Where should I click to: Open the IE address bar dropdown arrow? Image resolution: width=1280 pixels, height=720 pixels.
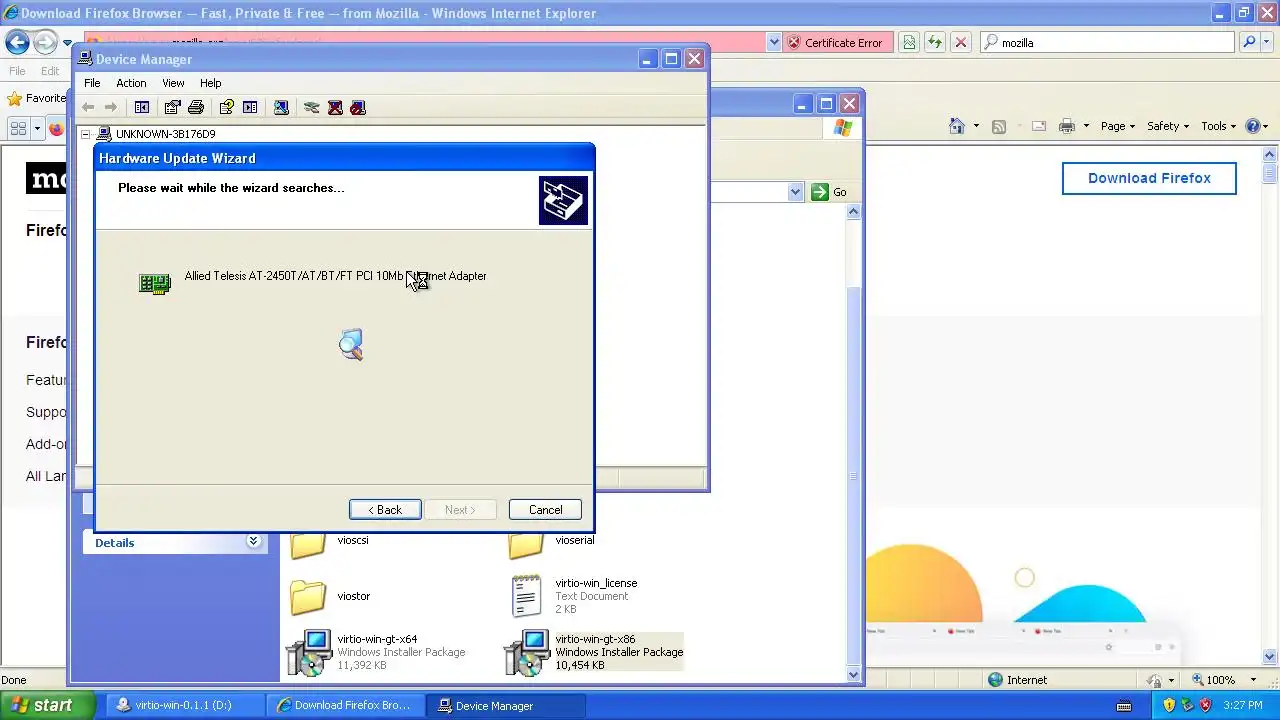[x=774, y=42]
